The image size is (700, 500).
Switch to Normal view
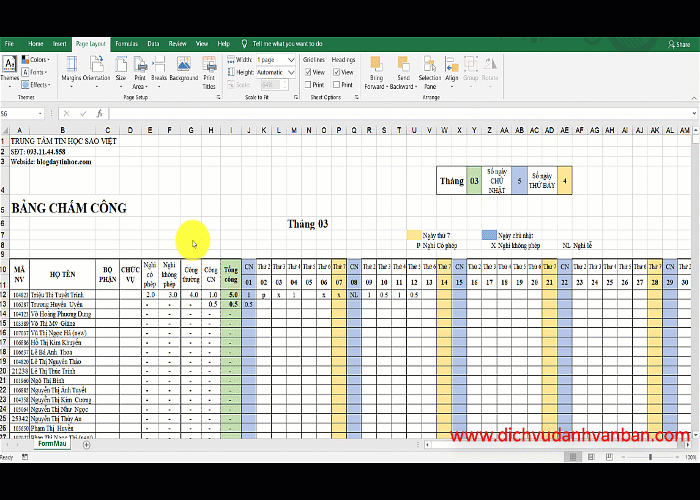[573, 457]
